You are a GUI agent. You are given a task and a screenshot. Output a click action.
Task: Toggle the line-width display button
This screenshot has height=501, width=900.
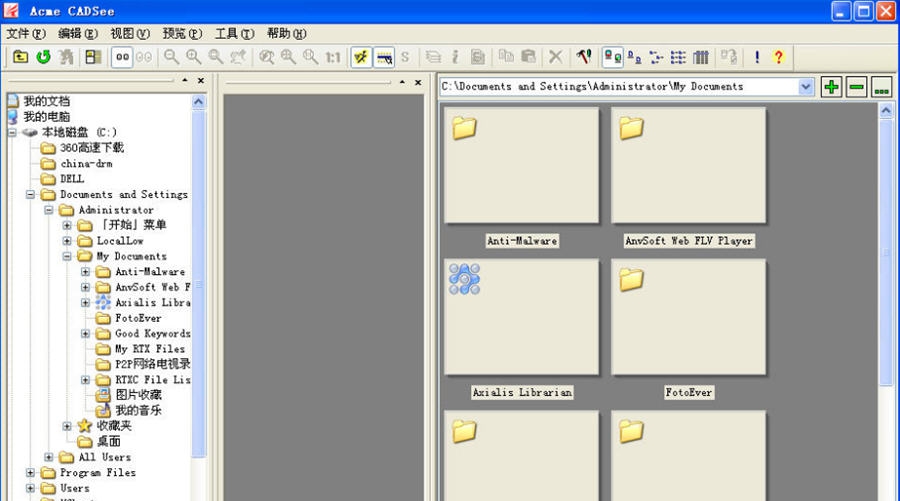[x=384, y=57]
